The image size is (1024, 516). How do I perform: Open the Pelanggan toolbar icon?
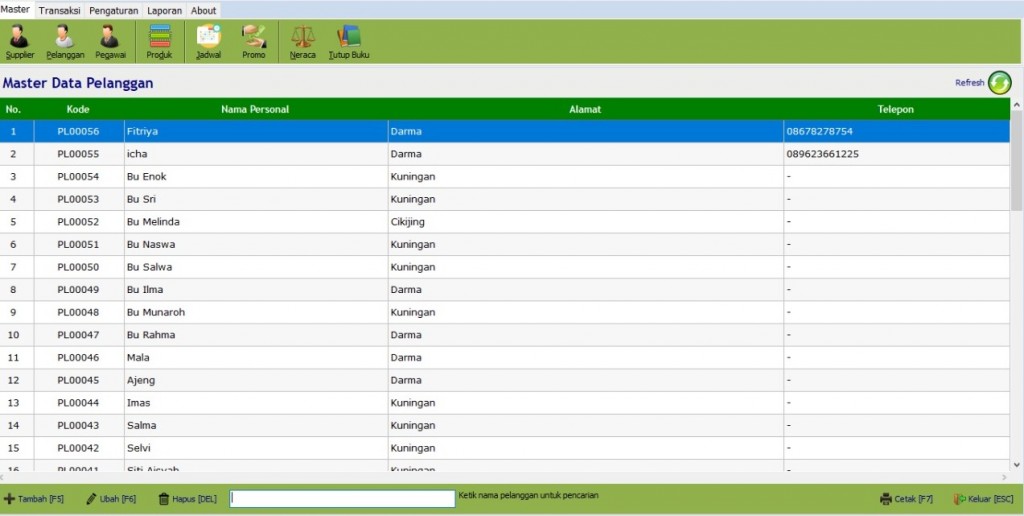tap(65, 42)
